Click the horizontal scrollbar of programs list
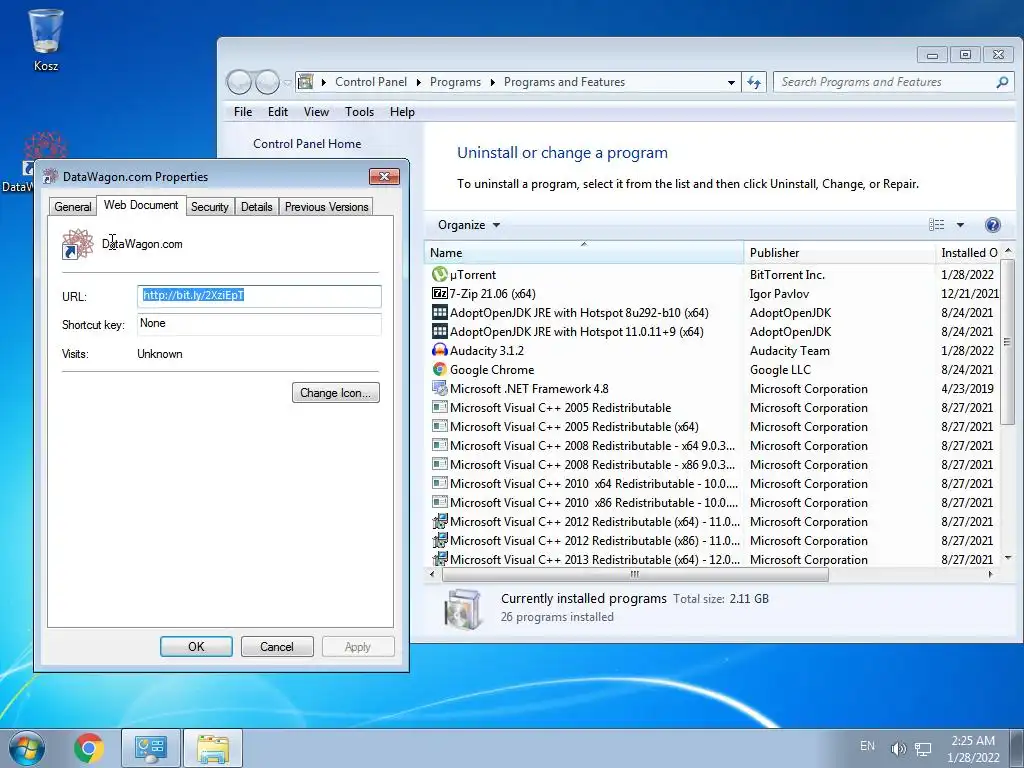This screenshot has width=1024, height=768. tap(635, 575)
